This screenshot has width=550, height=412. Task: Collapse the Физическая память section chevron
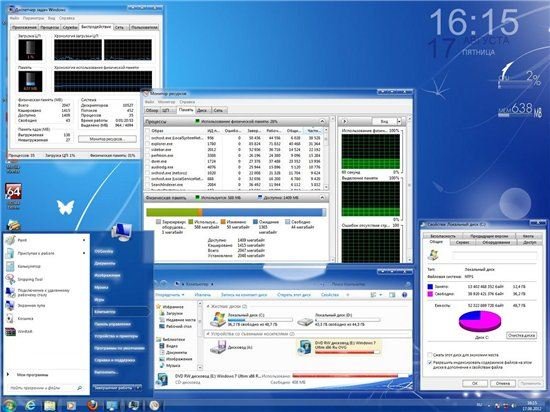[322, 198]
